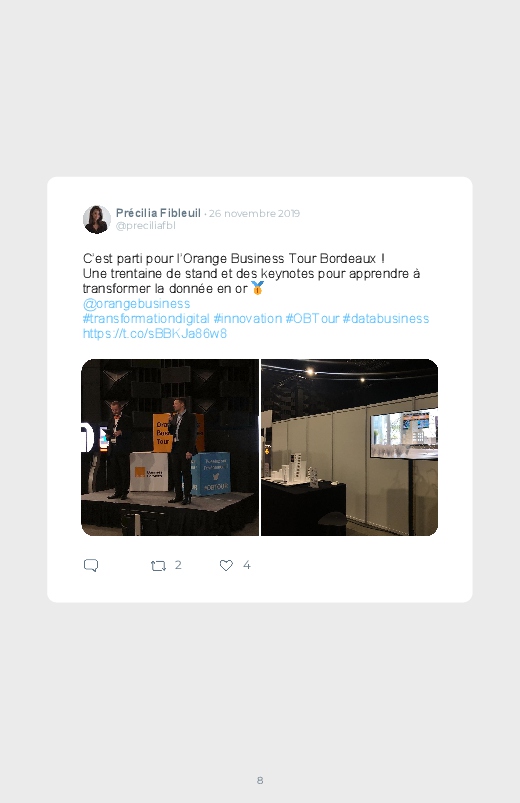Click the tweet text about Orange Business Tour
520x803 pixels.
pos(251,273)
